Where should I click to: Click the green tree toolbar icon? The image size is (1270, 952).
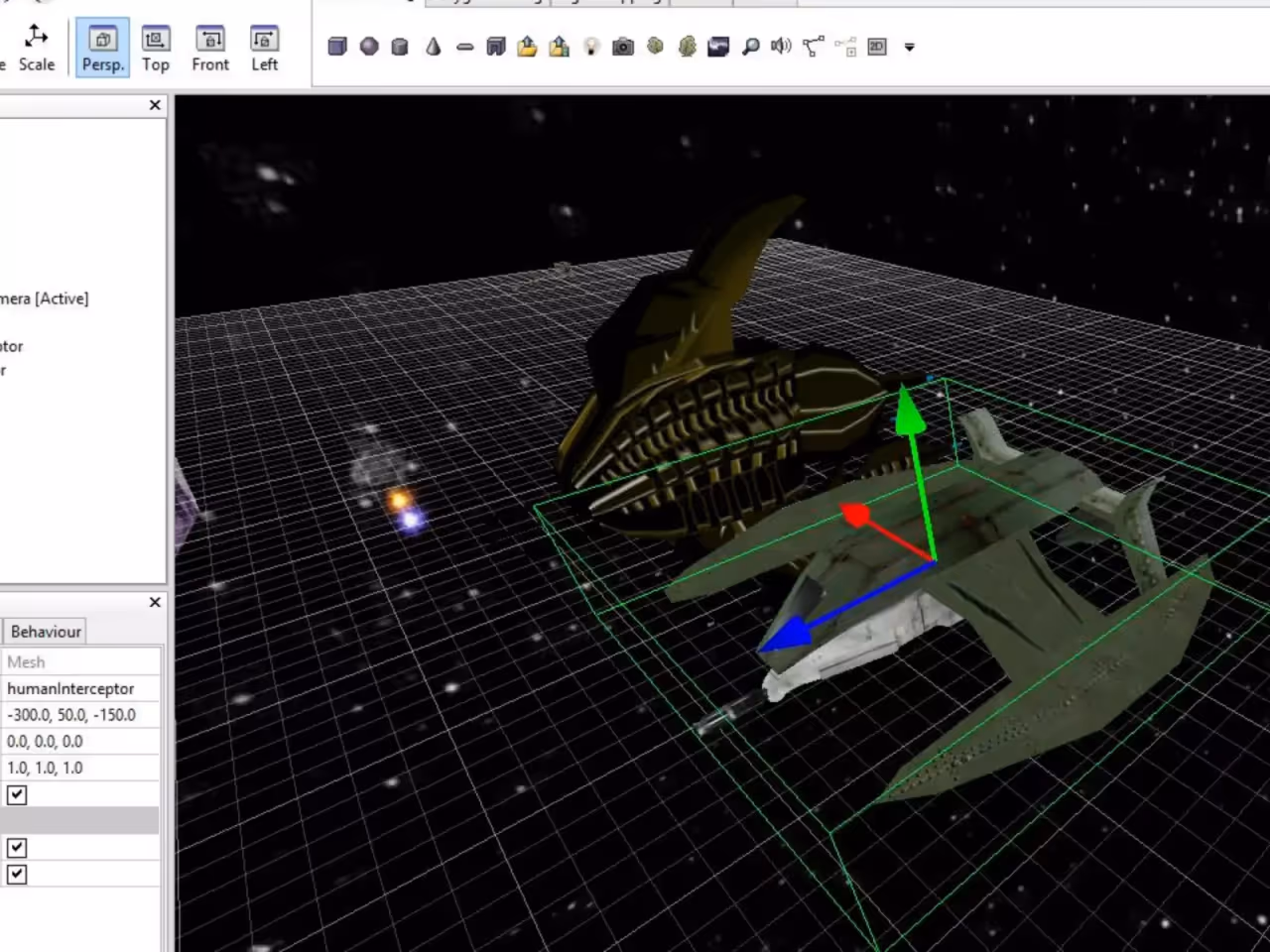point(687,46)
